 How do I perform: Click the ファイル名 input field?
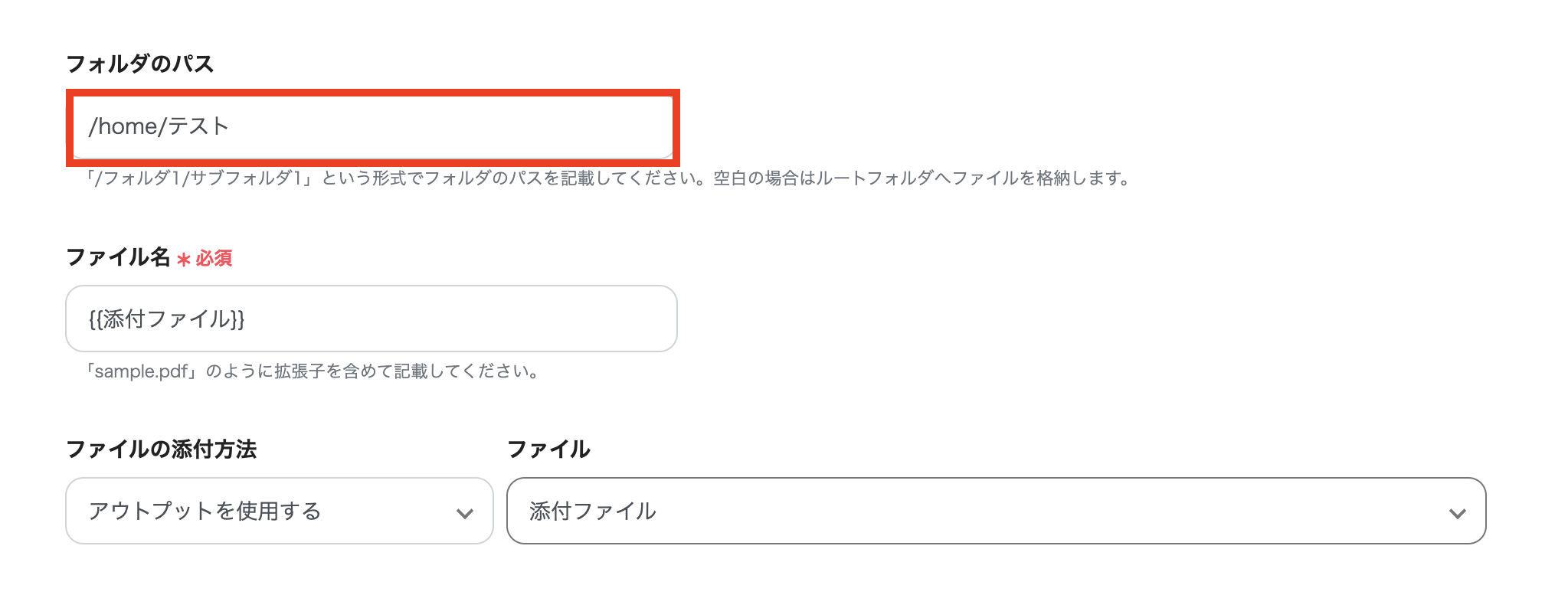372,319
